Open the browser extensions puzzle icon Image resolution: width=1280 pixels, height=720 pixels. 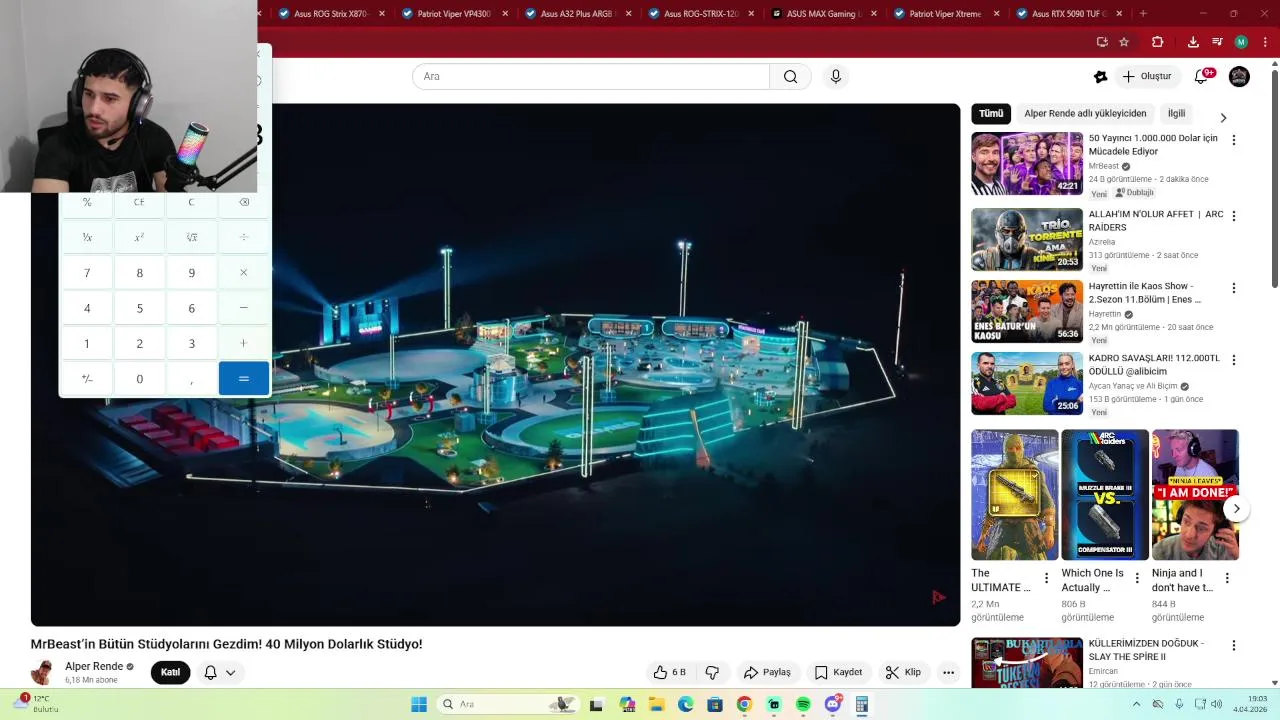(1157, 42)
